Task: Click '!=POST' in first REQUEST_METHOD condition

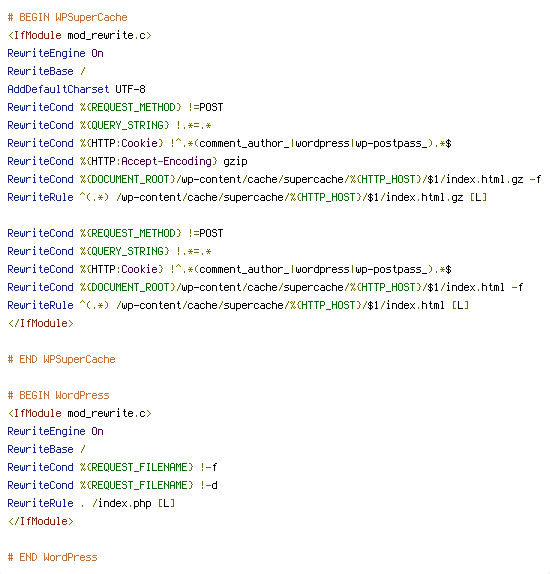Action: pos(205,107)
